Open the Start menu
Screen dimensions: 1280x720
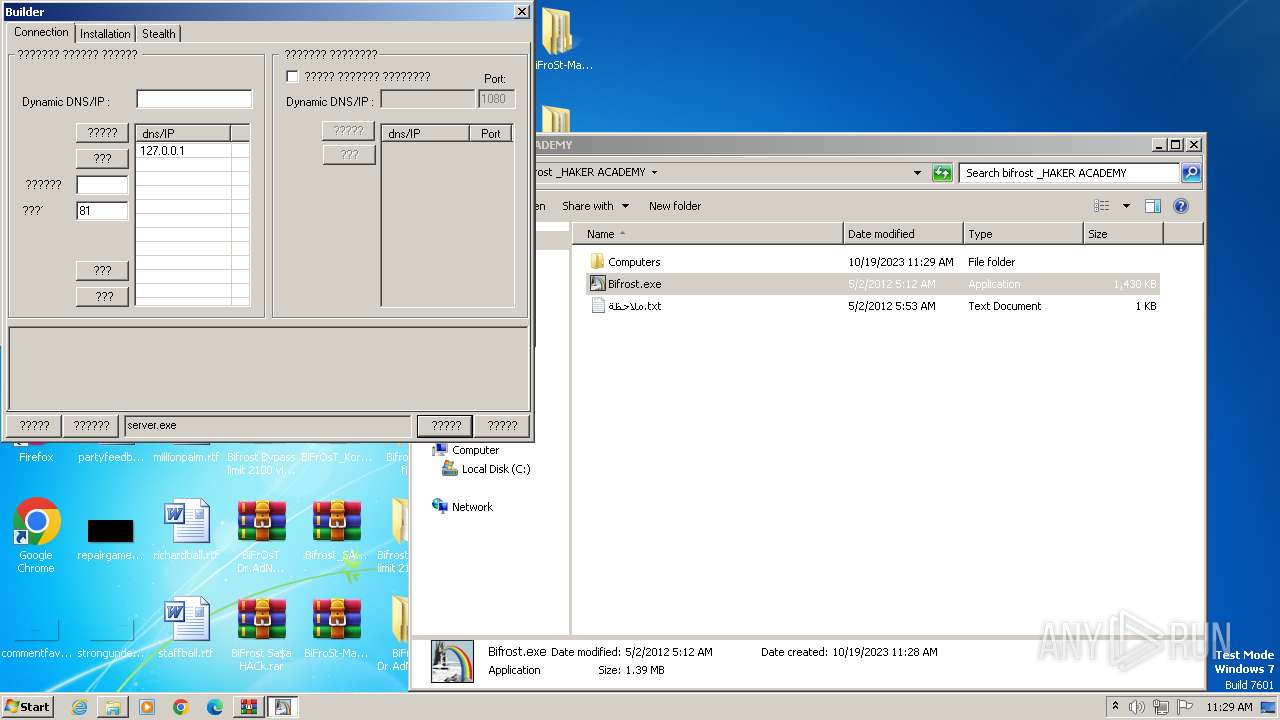28,706
